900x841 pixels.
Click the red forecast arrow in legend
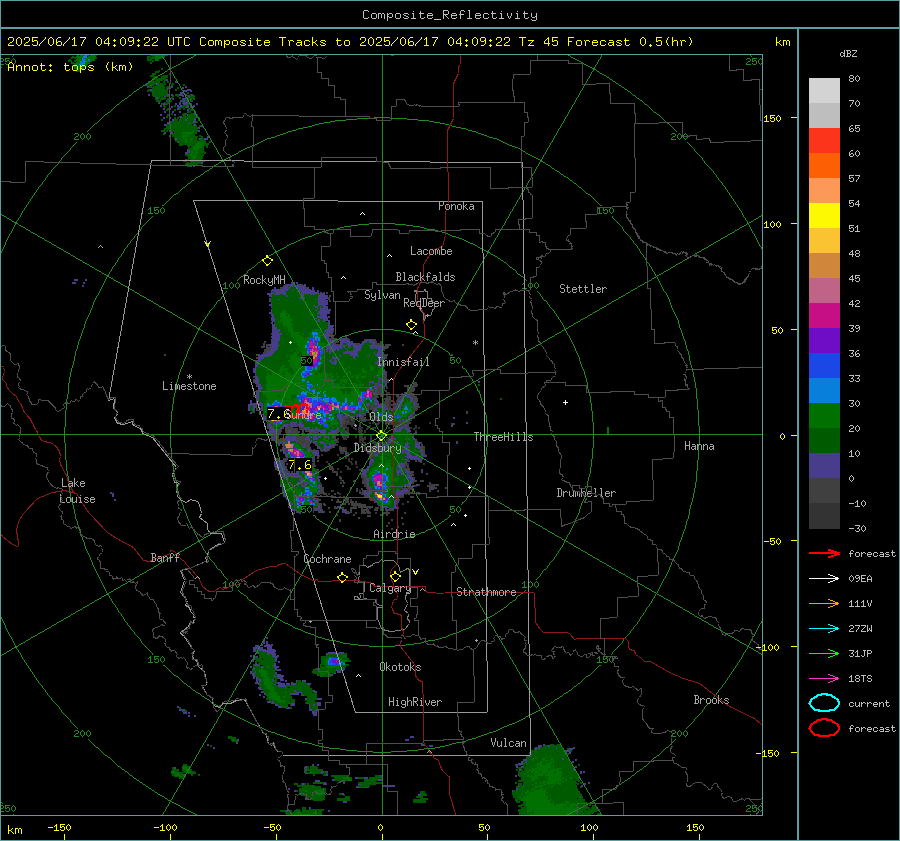point(824,553)
